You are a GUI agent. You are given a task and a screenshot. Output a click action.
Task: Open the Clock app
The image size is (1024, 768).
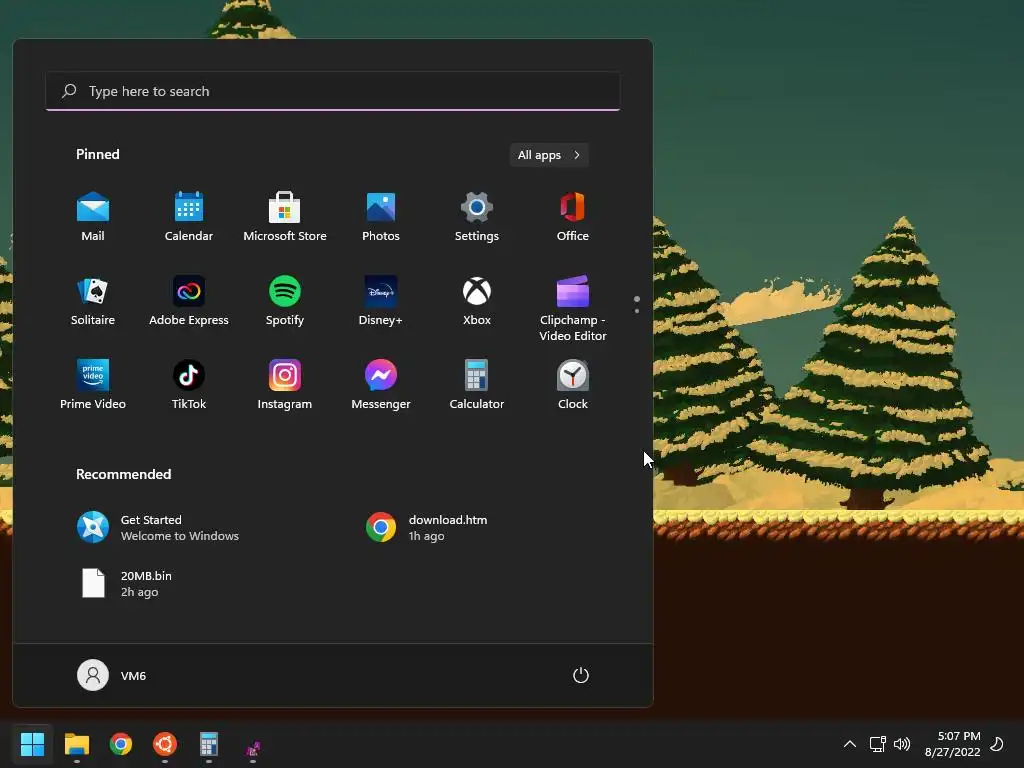coord(573,385)
